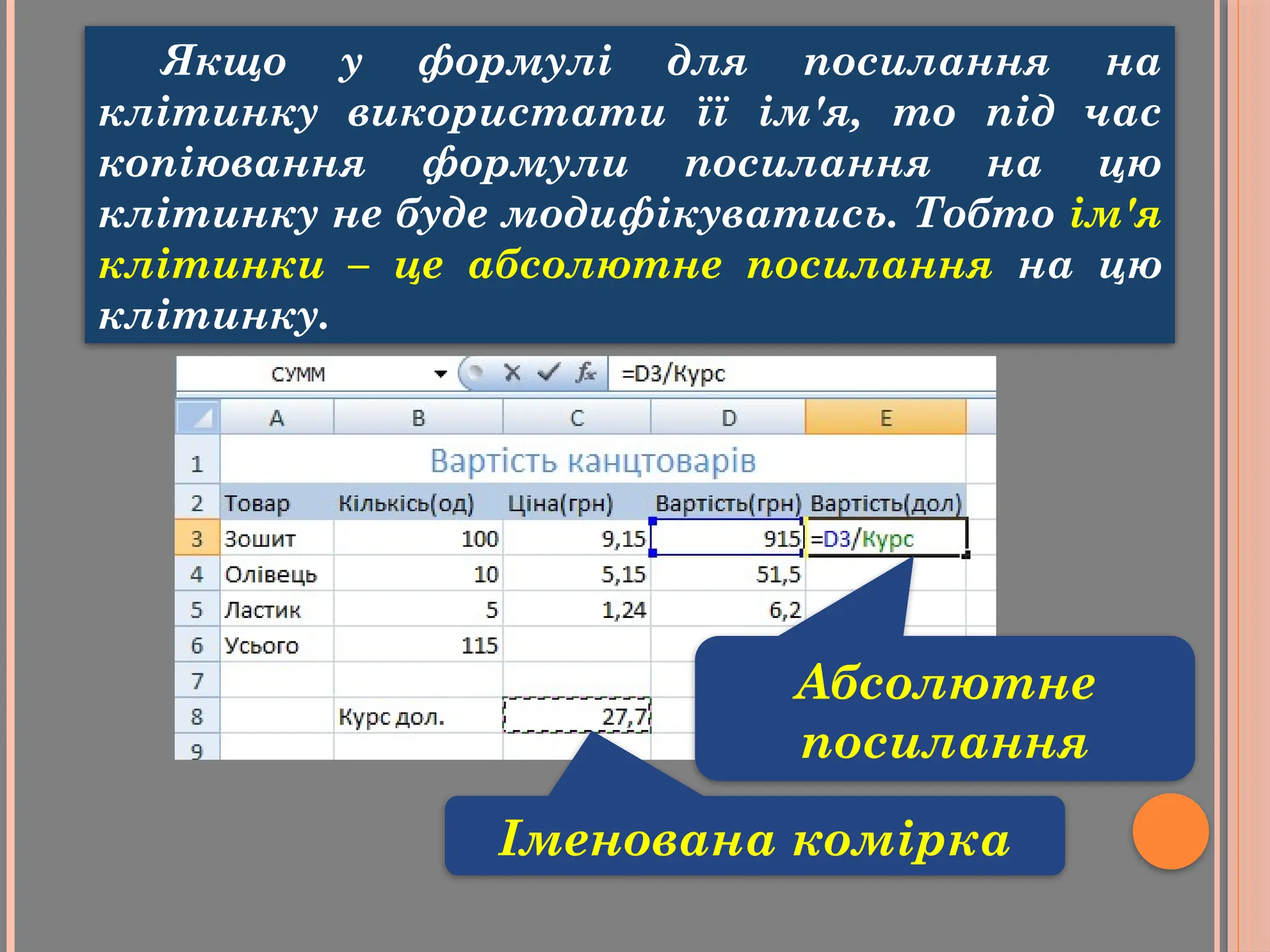Click the cancel X icon in formula bar
The width and height of the screenshot is (1270, 952).
coord(512,372)
